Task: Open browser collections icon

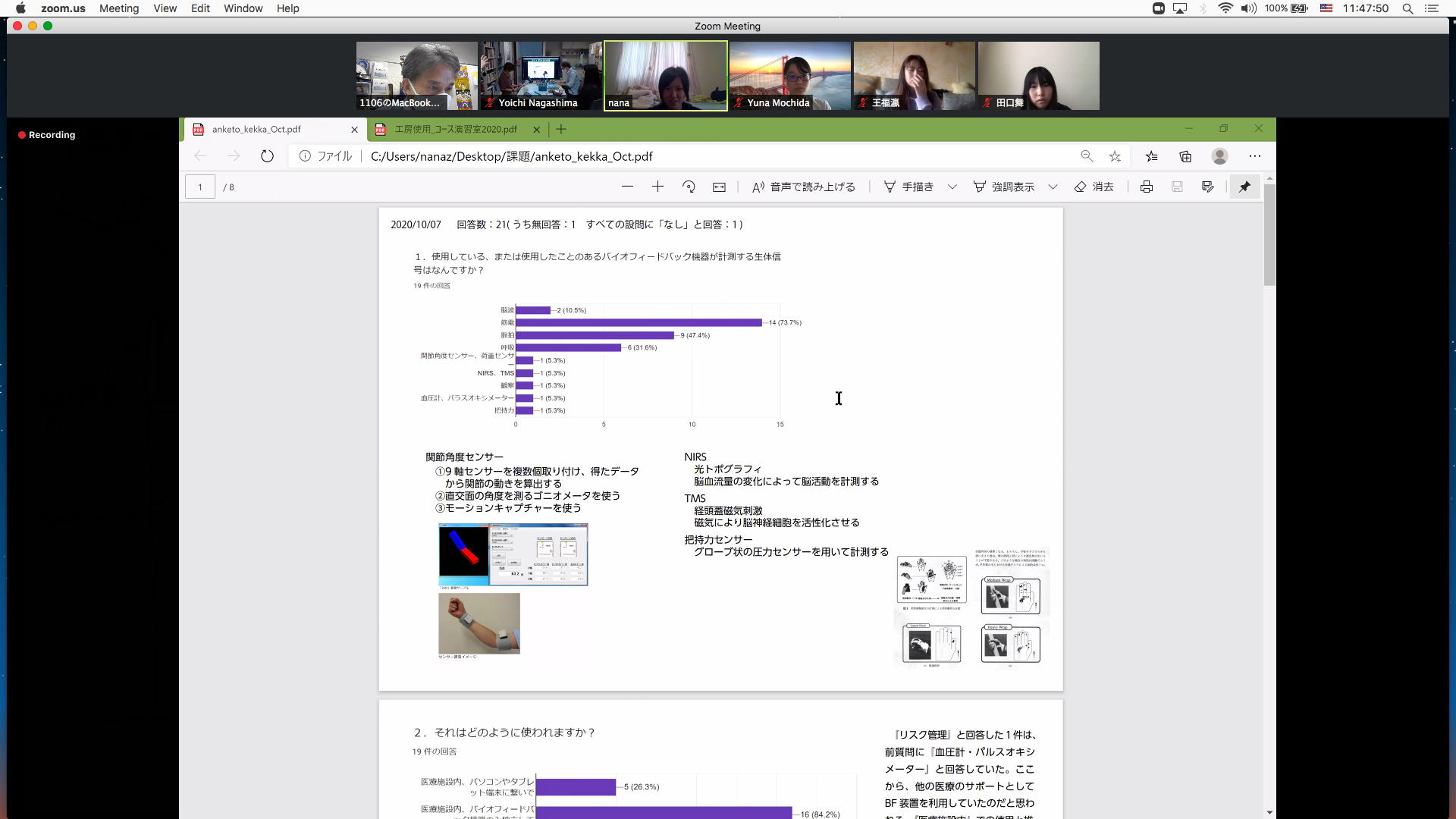Action: (x=1185, y=156)
